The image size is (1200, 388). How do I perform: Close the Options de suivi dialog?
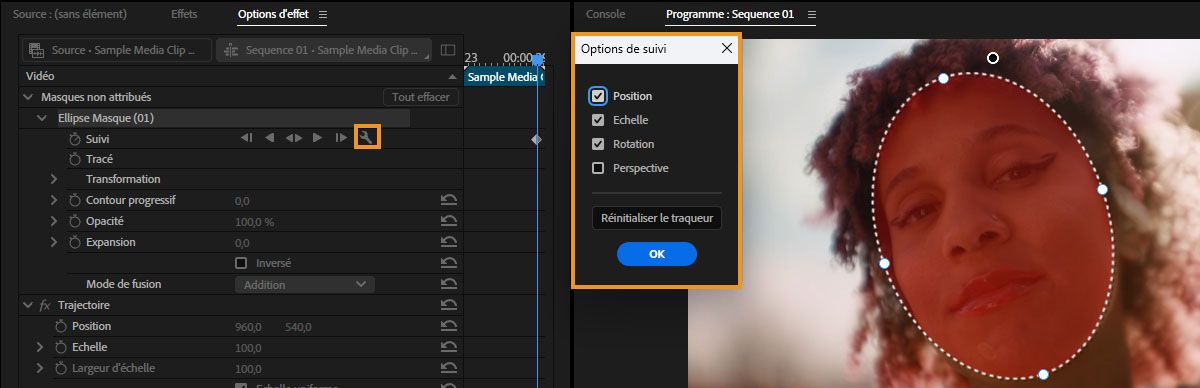pos(726,48)
